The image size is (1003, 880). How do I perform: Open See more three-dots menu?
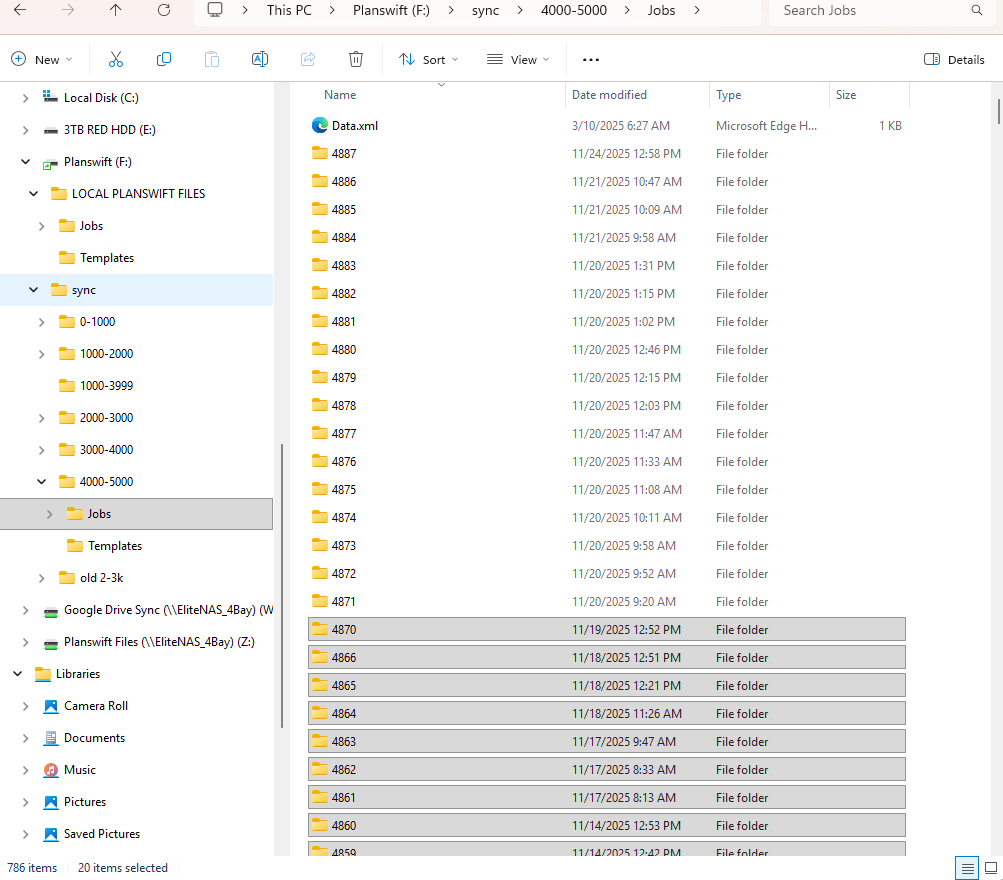point(591,60)
